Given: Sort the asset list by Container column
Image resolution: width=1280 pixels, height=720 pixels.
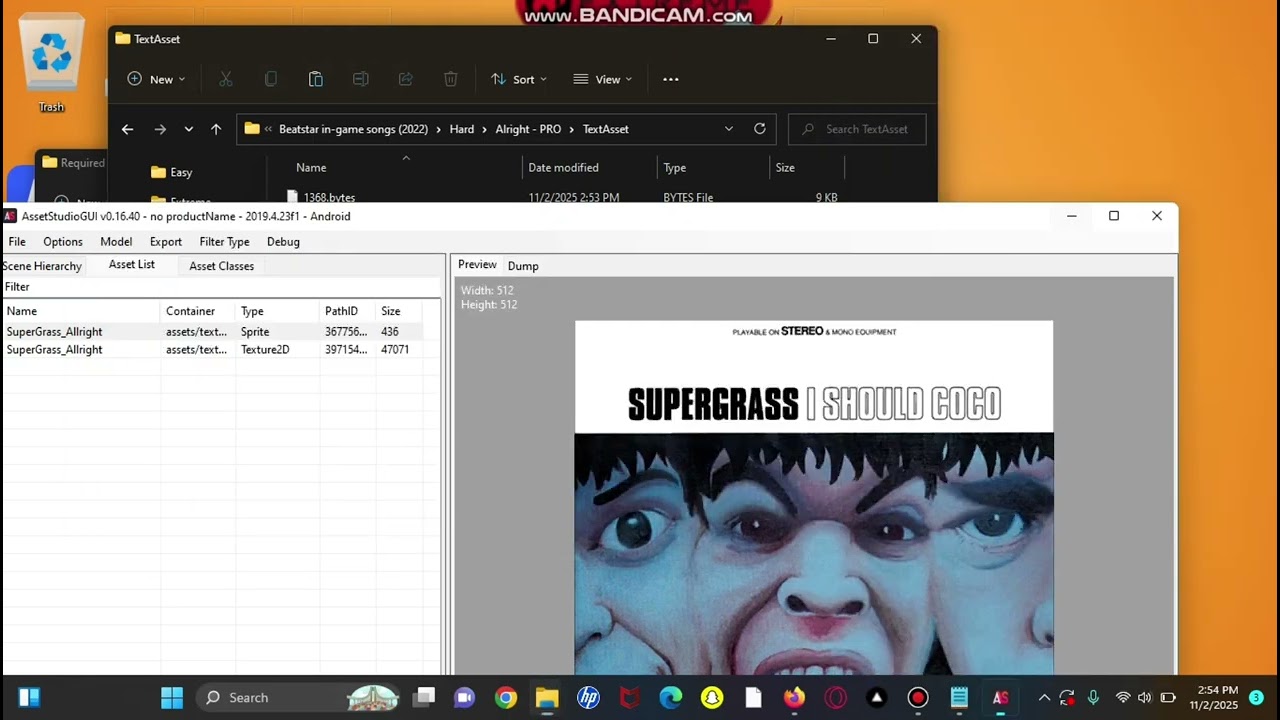Looking at the screenshot, I should pyautogui.click(x=199, y=311).
